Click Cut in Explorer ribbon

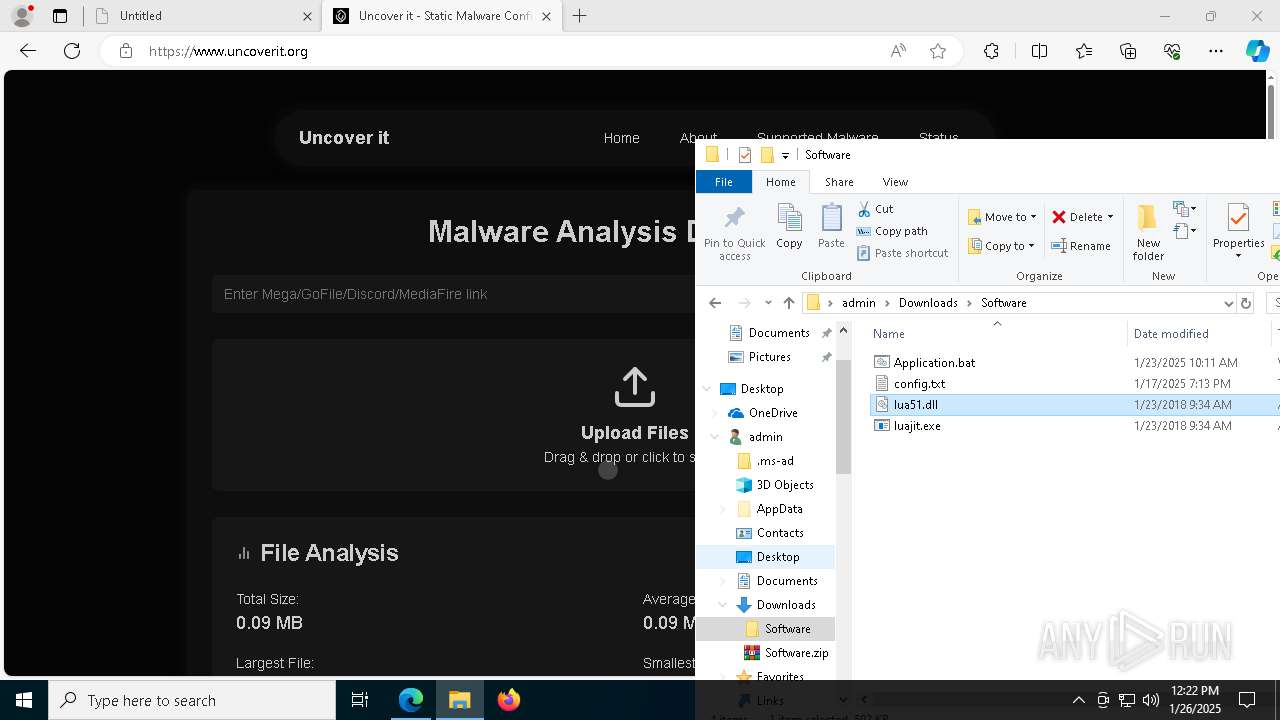875,209
